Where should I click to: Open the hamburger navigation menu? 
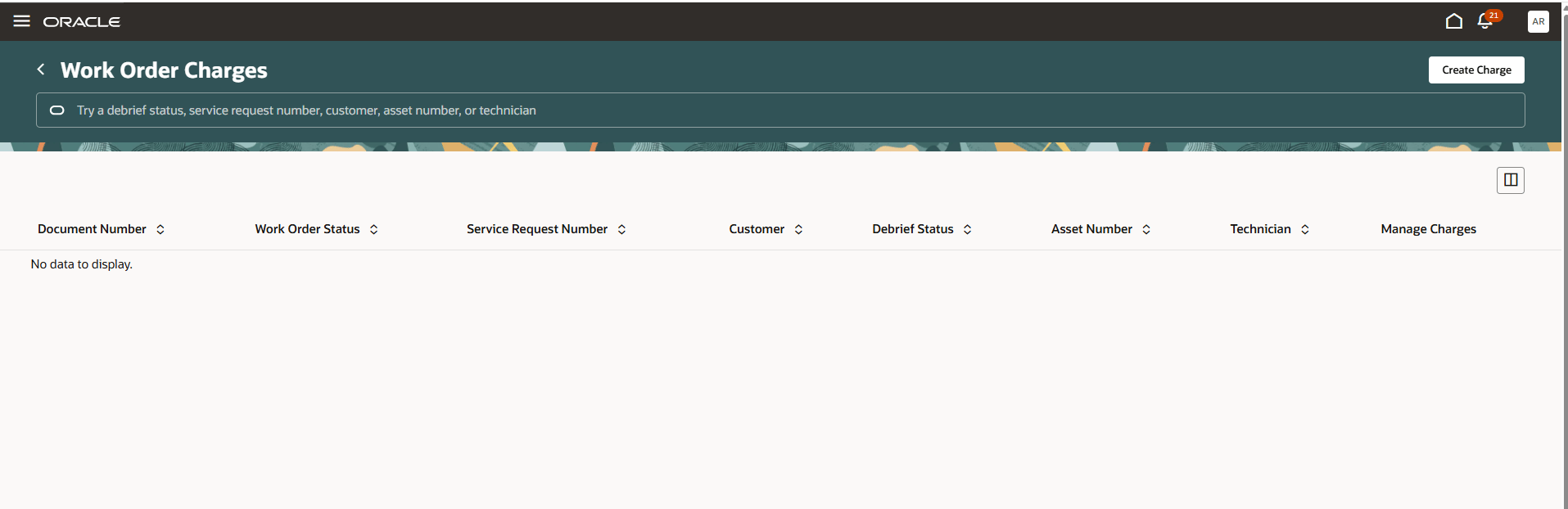click(22, 21)
